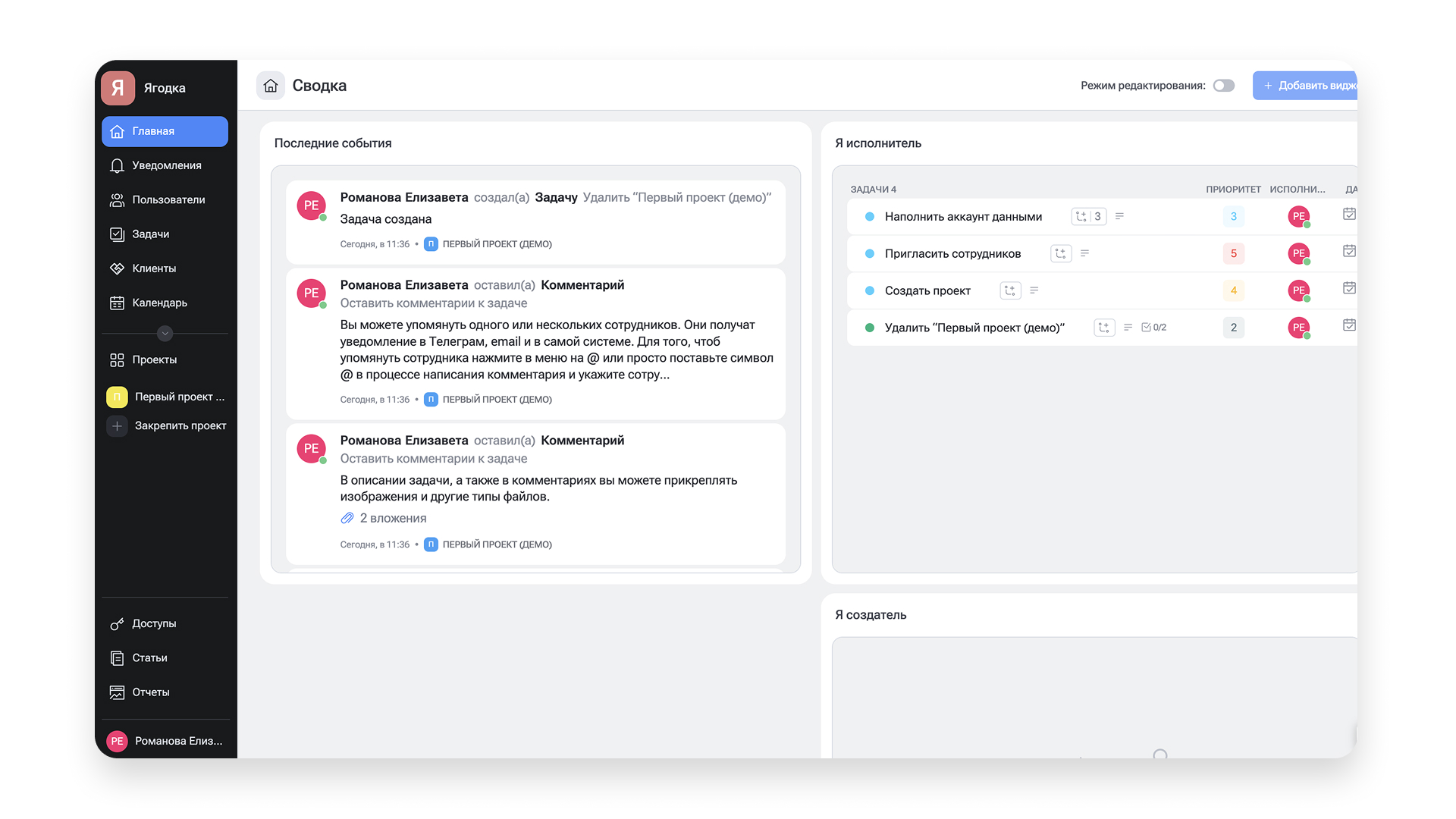Click checklist 0/2 on 'Удалить Первый проект'
The image size is (1456, 819).
[1155, 327]
